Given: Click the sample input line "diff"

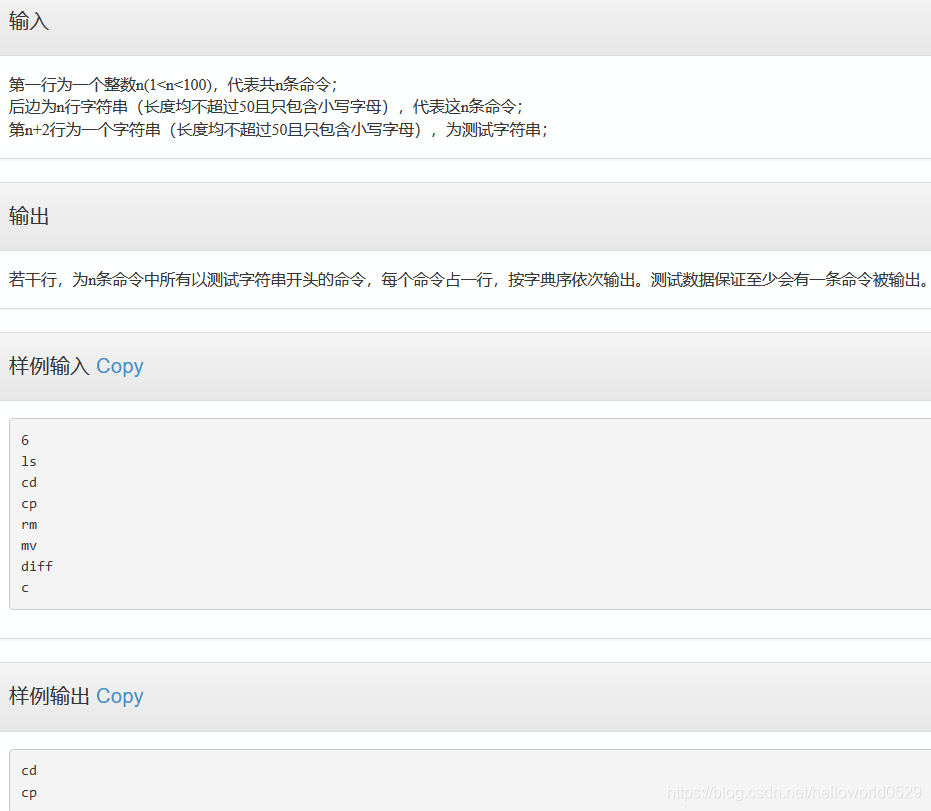Looking at the screenshot, I should click(x=37, y=566).
